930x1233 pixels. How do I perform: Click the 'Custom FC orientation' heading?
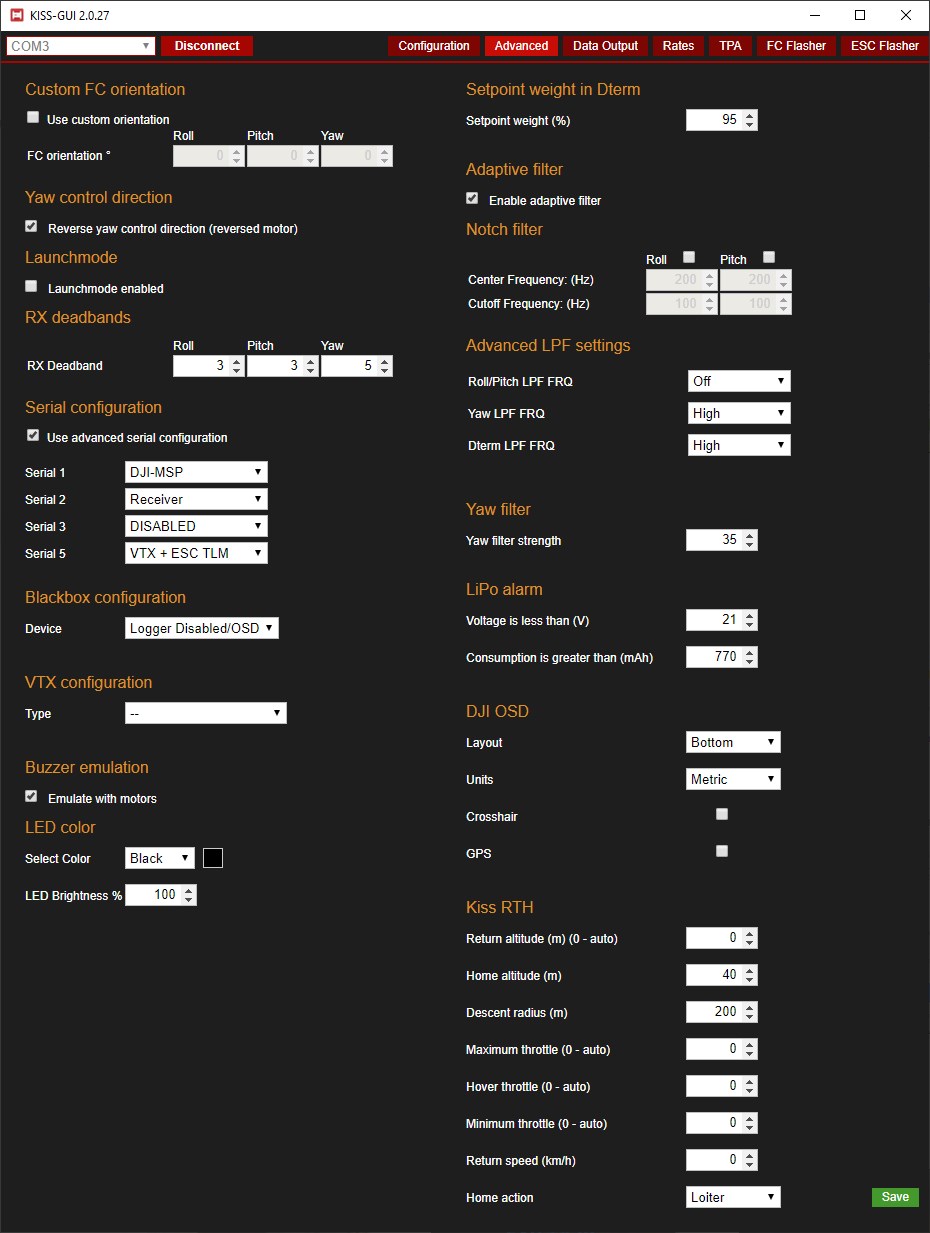(x=105, y=89)
